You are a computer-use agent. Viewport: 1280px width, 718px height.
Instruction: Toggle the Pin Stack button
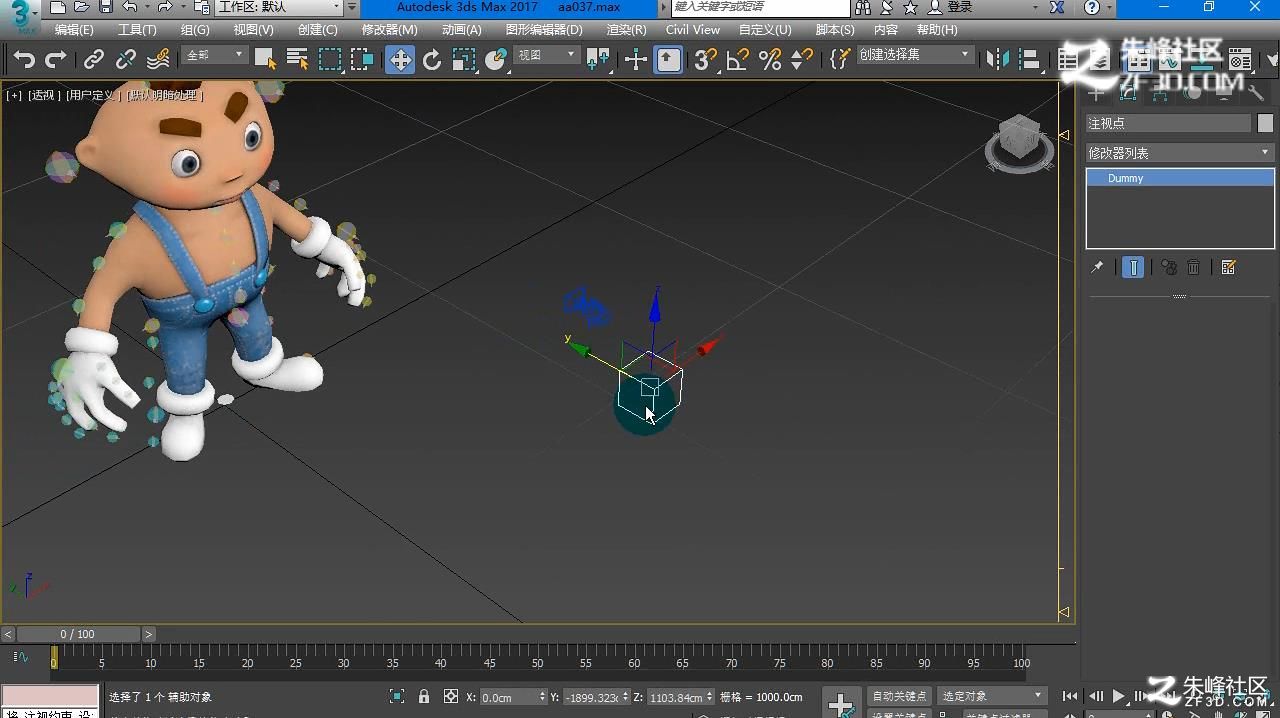coord(1097,267)
